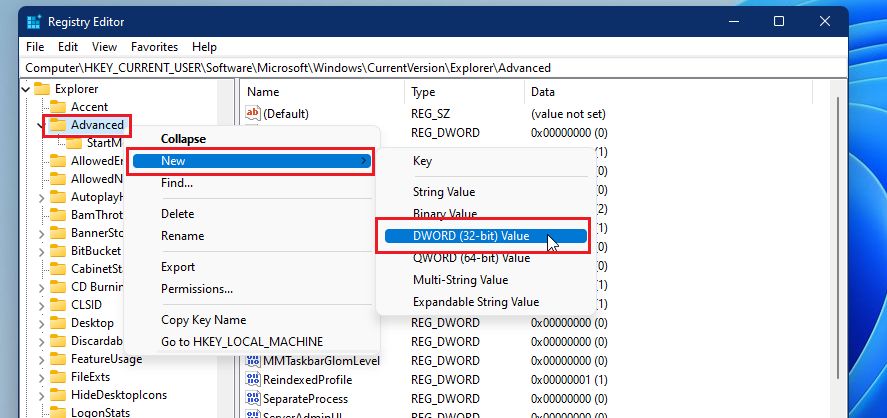
Task: Click the SeparateProcess DWORD icon
Action: 253,399
